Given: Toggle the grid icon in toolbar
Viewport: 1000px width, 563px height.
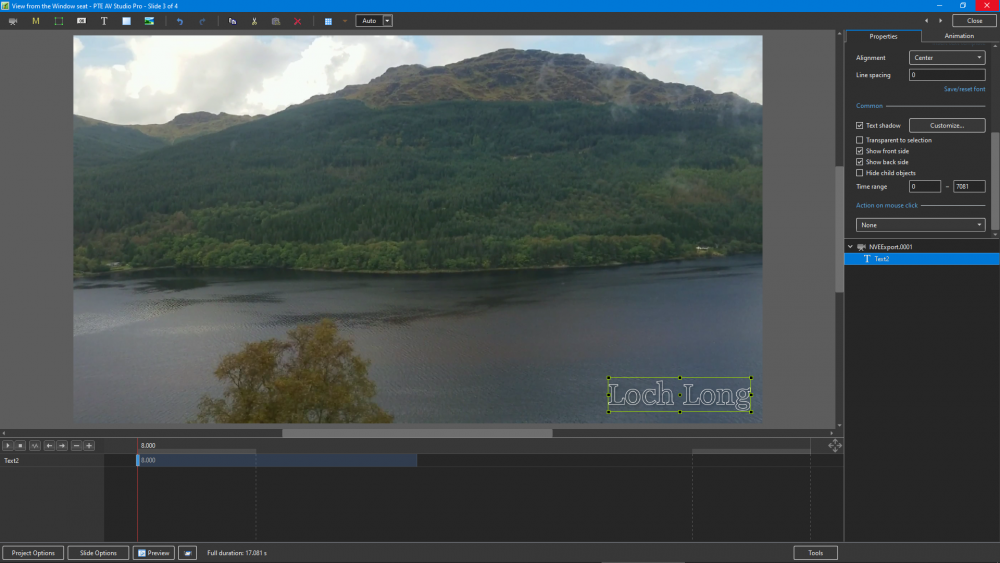Looking at the screenshot, I should coord(328,21).
